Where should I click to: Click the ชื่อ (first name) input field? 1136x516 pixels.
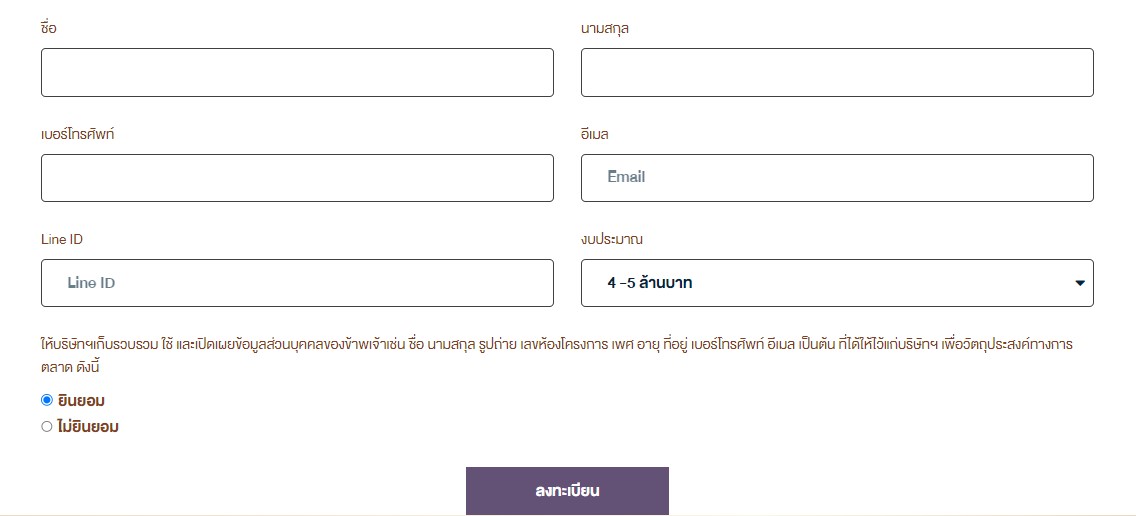[x=297, y=72]
